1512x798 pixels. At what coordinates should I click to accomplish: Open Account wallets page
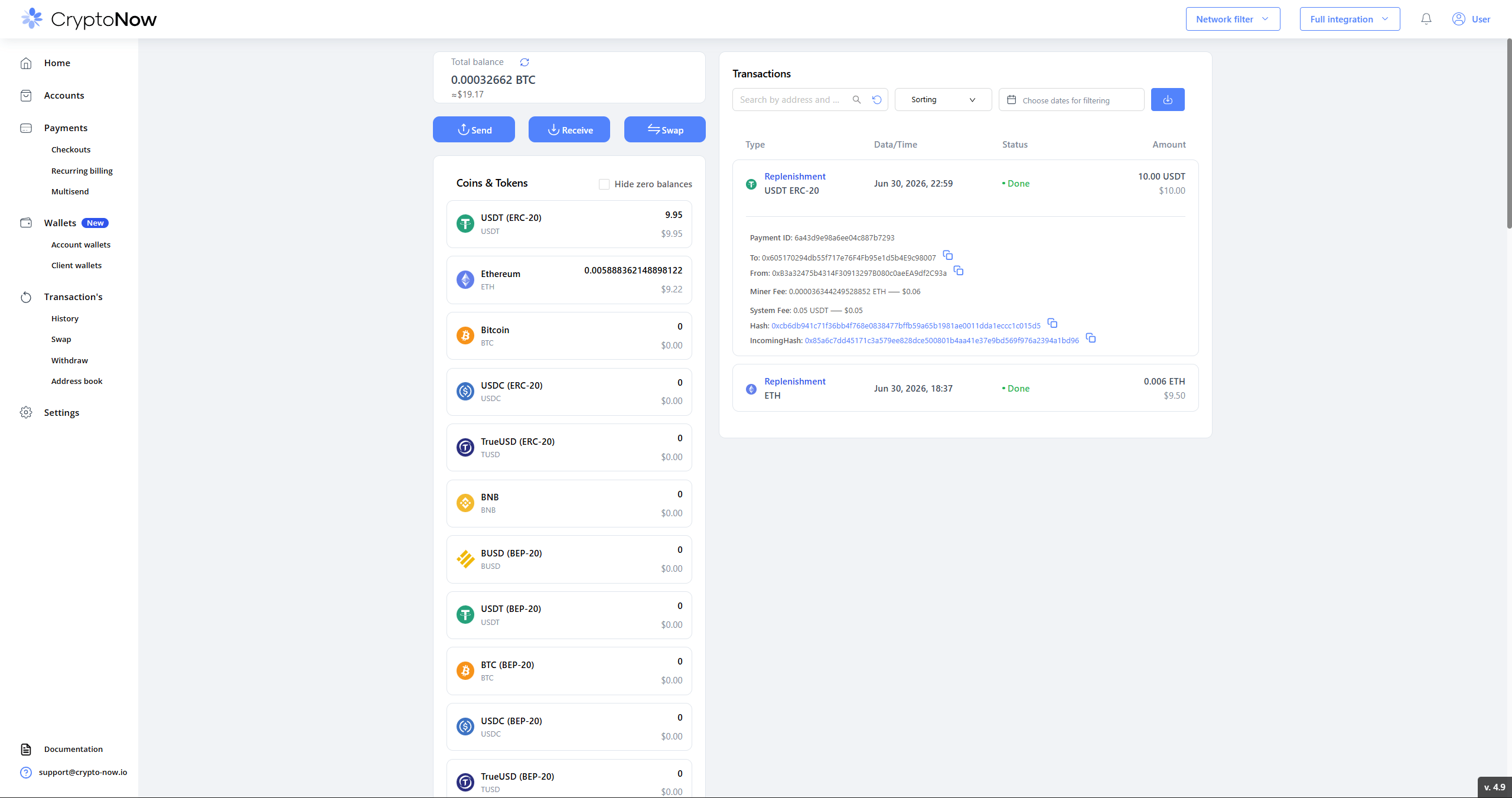(81, 245)
